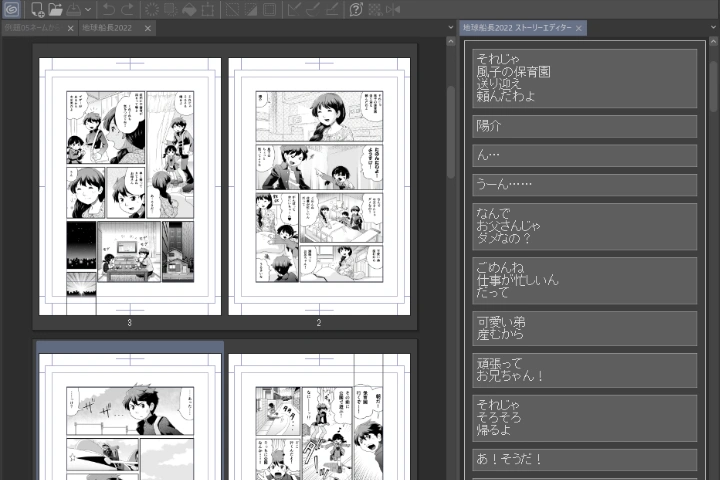Screen dimensions: 720x480
Task: Fill with the paint bucket command
Action: tap(189, 9)
